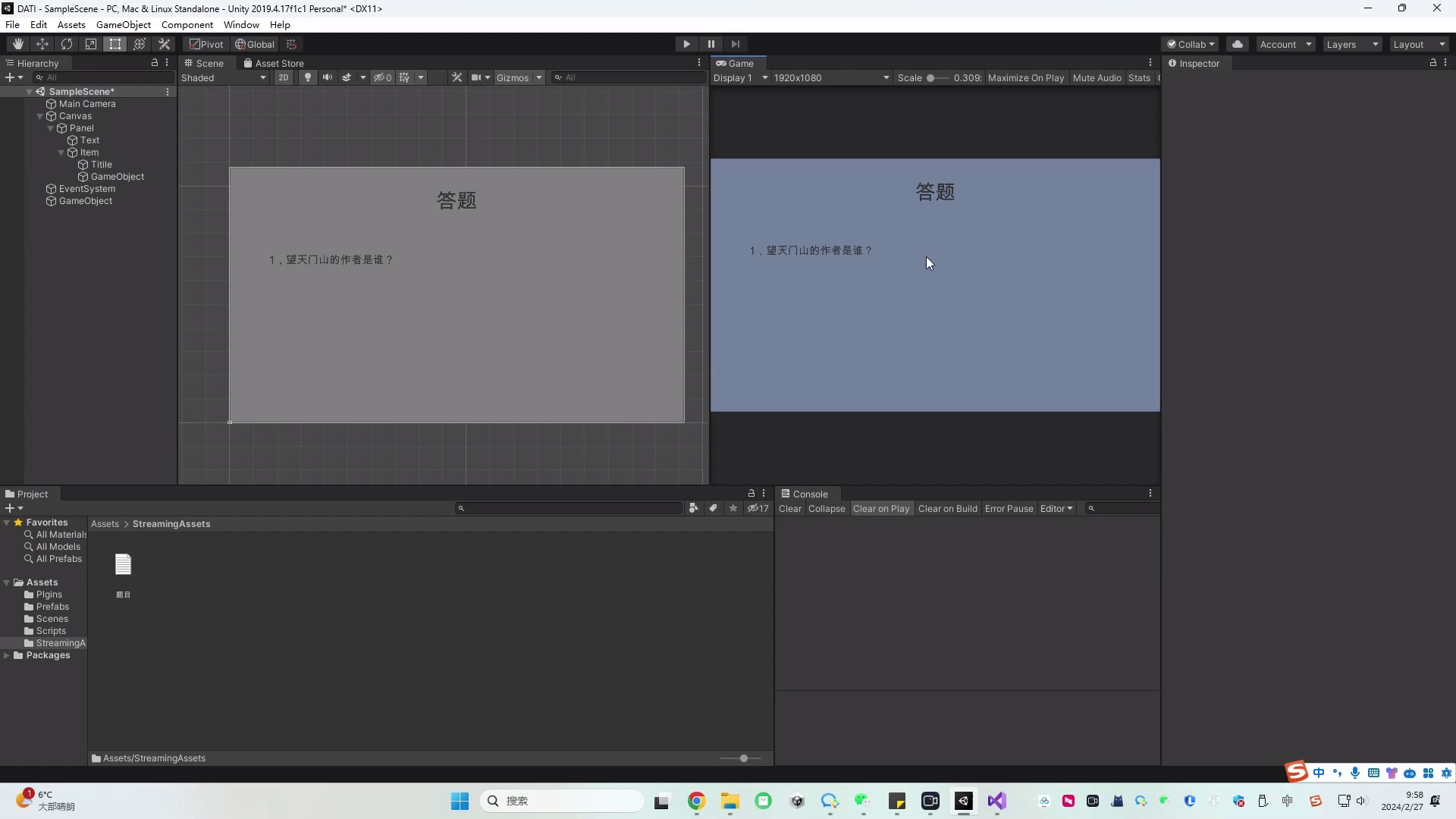This screenshot has height=819, width=1456.
Task: Click the Maximize On Play button
Action: point(1026,77)
